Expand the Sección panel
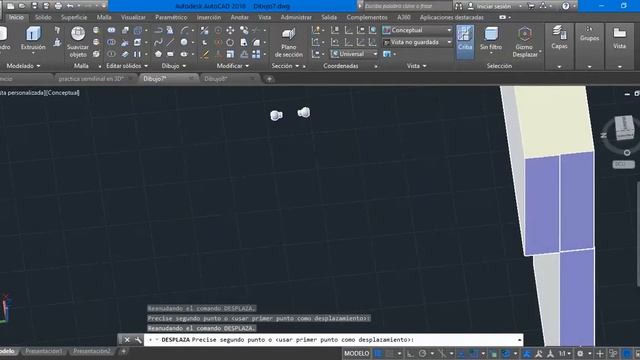The image size is (640, 360). [x=285, y=66]
